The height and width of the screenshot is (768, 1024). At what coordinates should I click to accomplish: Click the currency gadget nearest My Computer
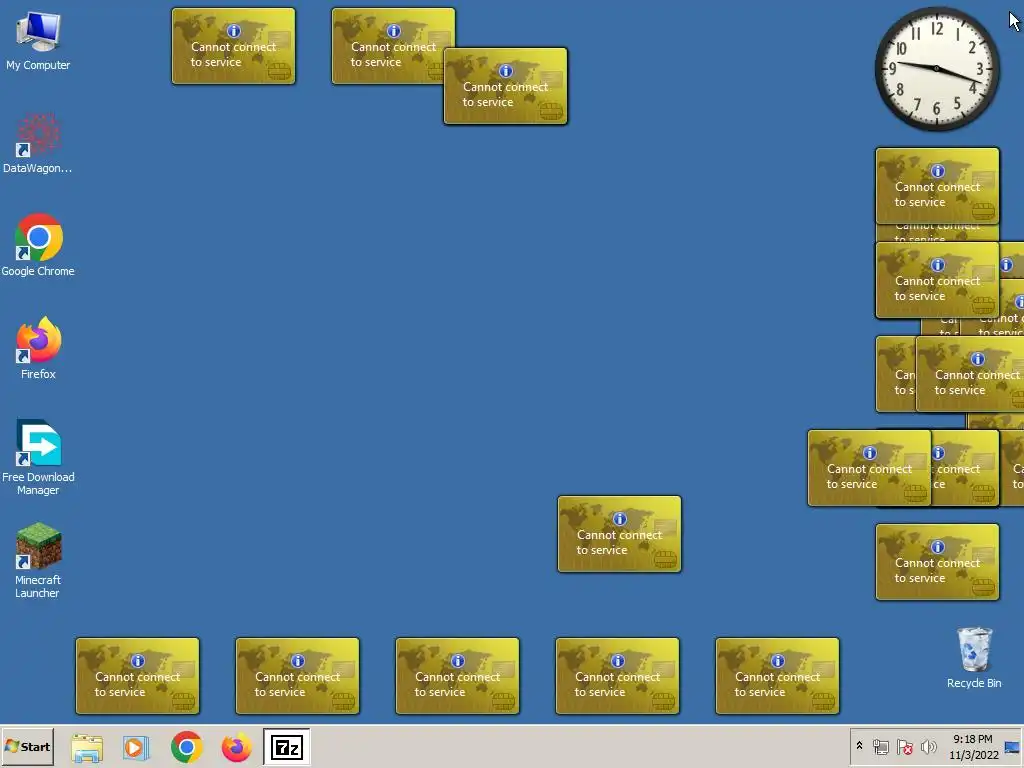click(x=233, y=46)
